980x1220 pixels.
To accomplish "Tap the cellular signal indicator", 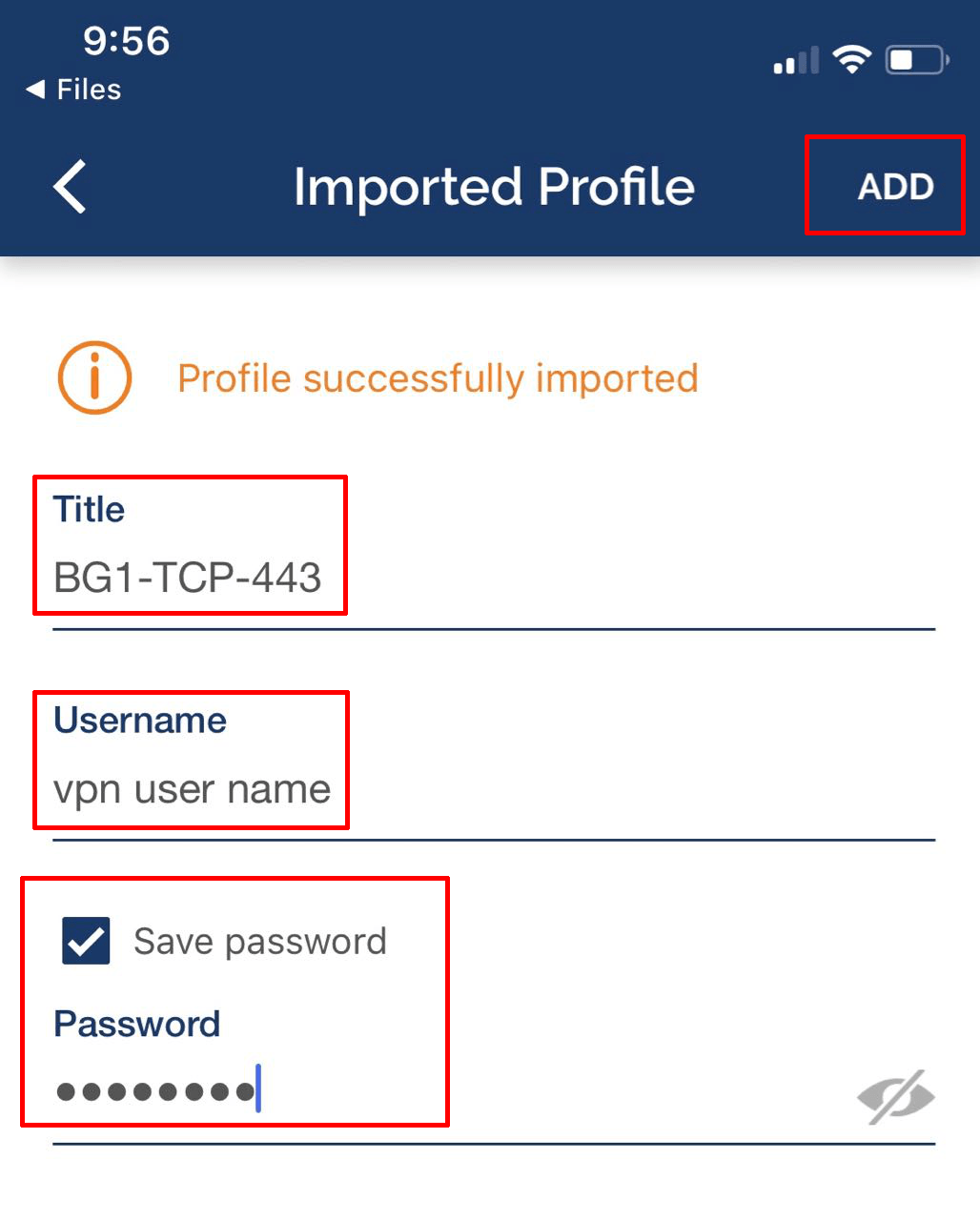I will pos(794,61).
